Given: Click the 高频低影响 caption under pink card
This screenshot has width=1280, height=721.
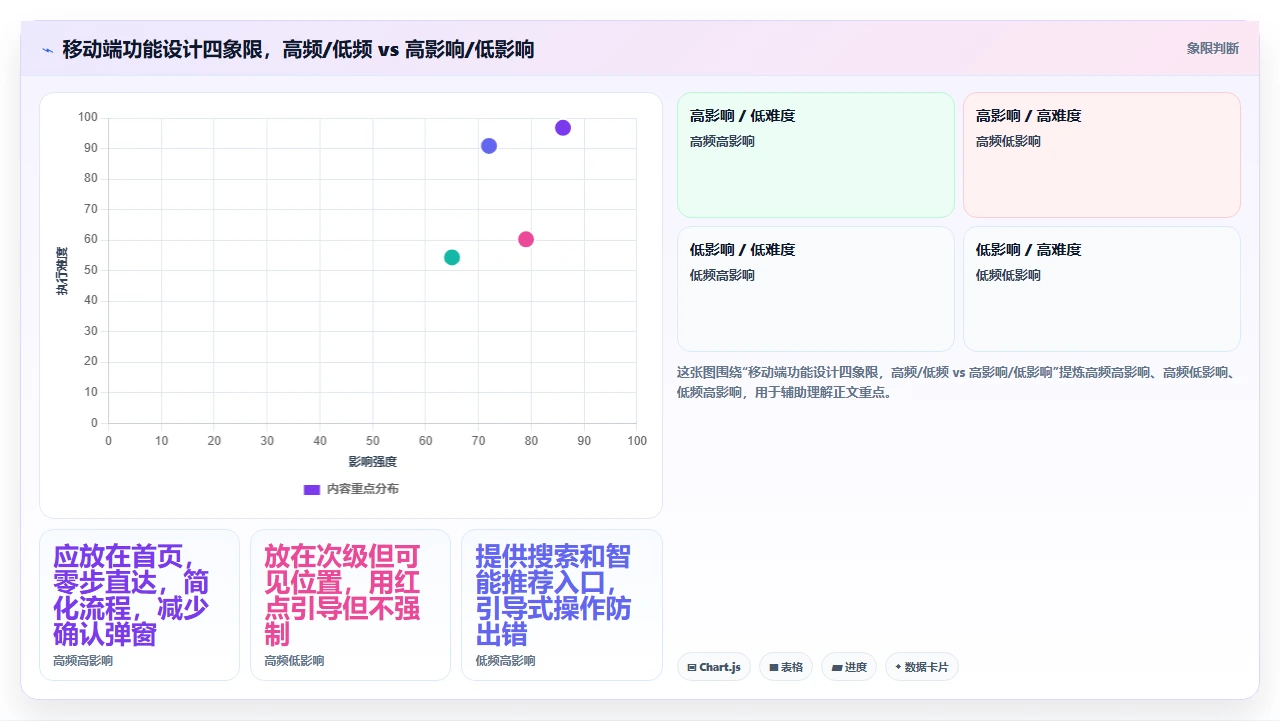Looking at the screenshot, I should pos(294,661).
